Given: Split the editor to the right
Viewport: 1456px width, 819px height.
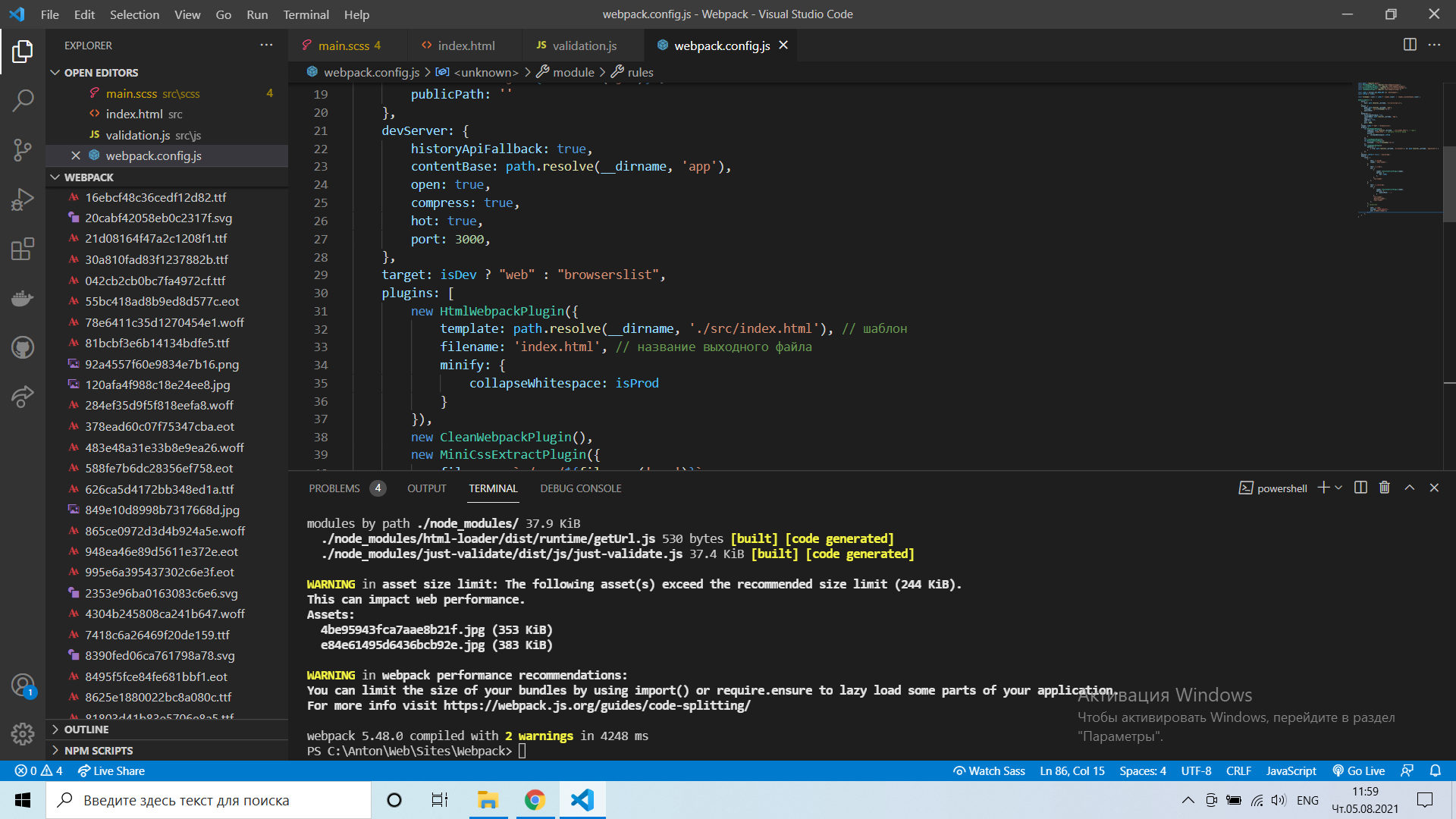Looking at the screenshot, I should [x=1410, y=45].
